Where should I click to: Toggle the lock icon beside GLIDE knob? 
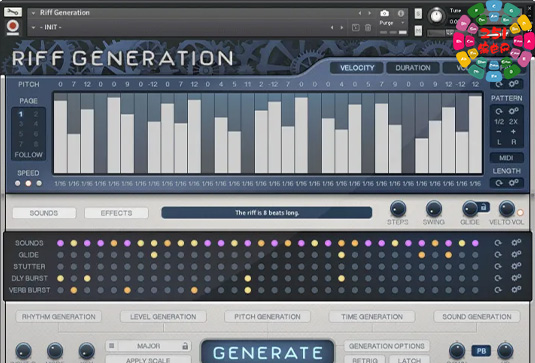pos(483,207)
